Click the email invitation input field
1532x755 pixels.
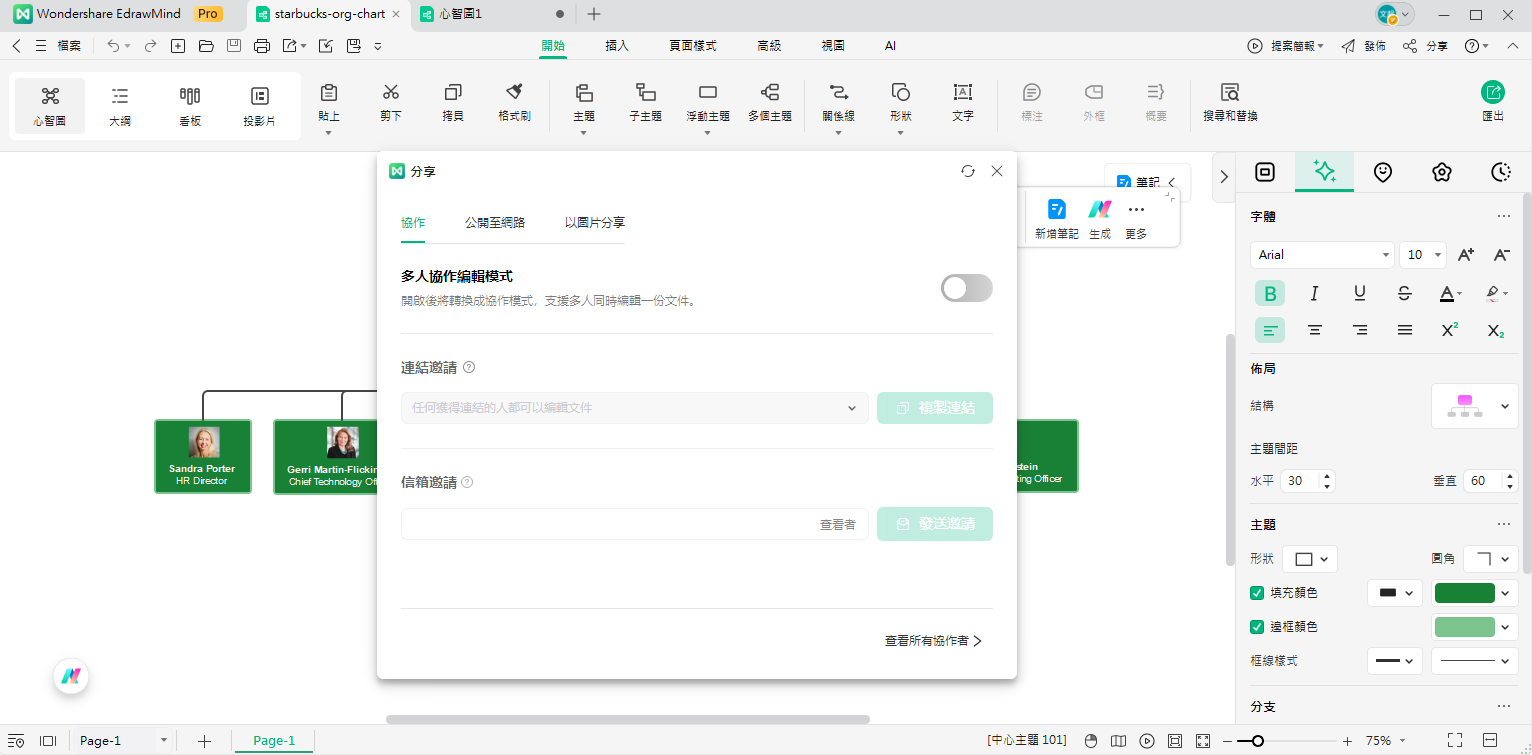(600, 523)
